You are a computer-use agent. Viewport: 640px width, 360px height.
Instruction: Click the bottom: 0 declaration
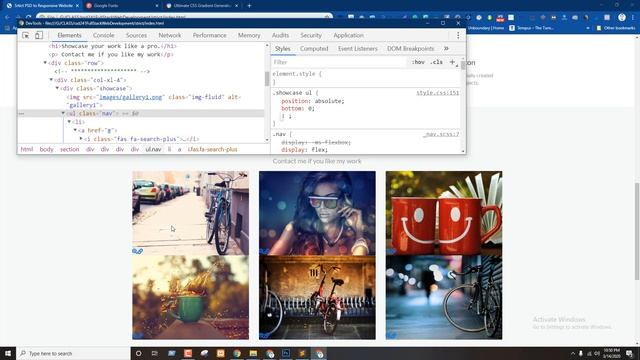point(298,109)
